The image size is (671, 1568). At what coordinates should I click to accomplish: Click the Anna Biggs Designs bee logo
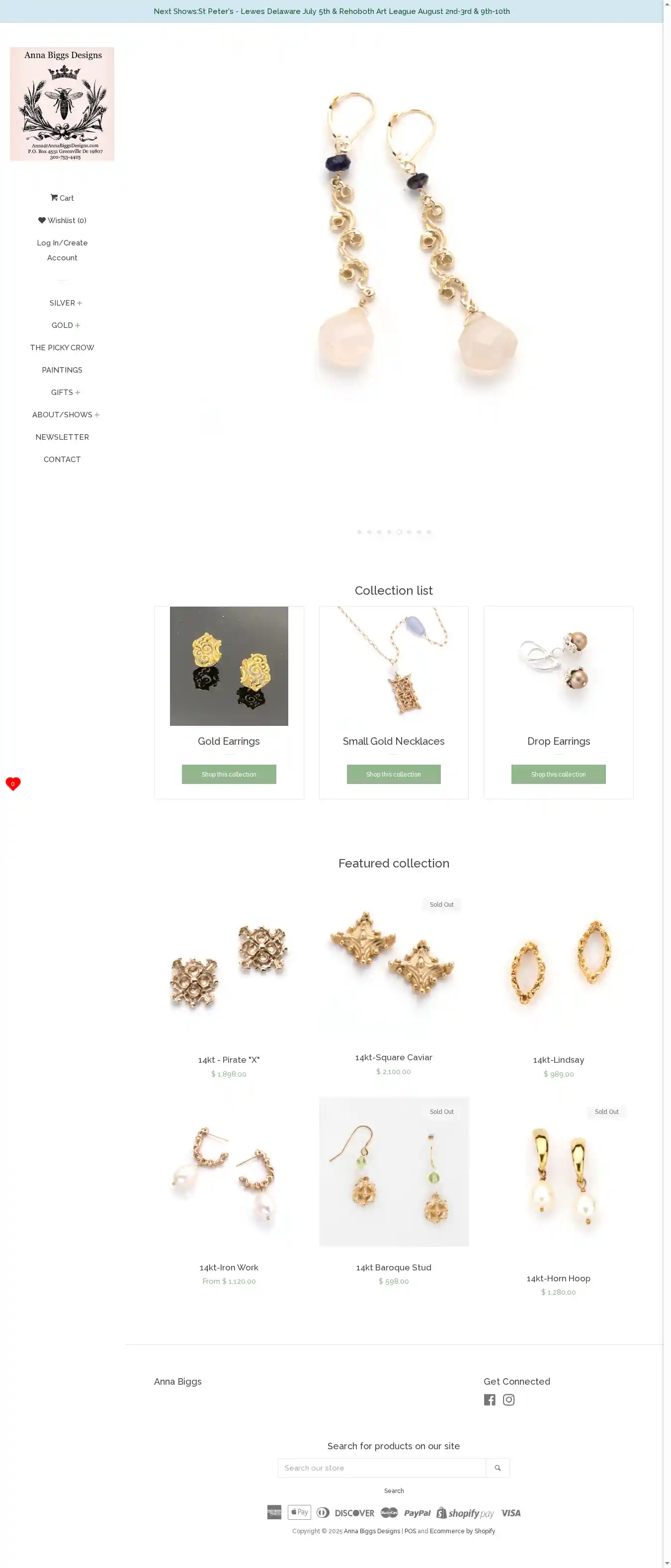pyautogui.click(x=62, y=104)
